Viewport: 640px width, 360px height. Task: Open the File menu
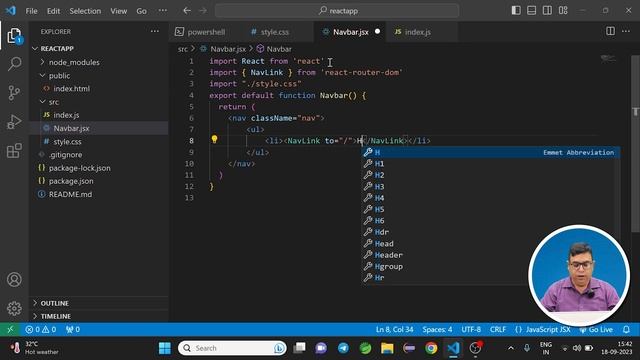31,11
